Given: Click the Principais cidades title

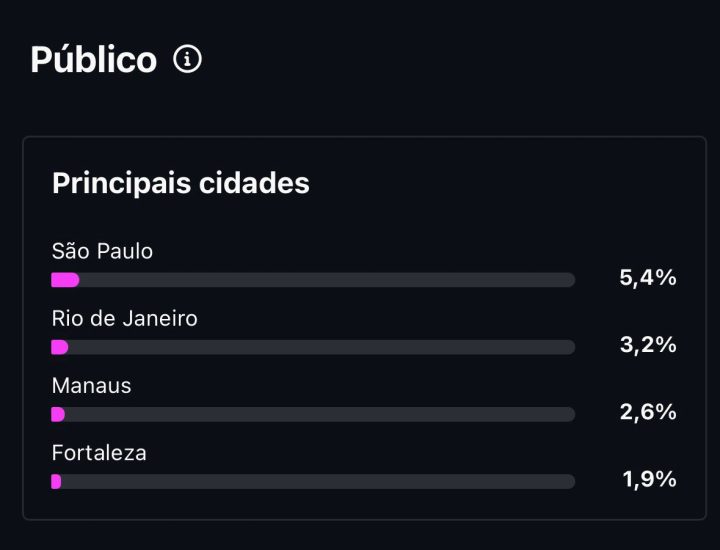Looking at the screenshot, I should (x=180, y=183).
